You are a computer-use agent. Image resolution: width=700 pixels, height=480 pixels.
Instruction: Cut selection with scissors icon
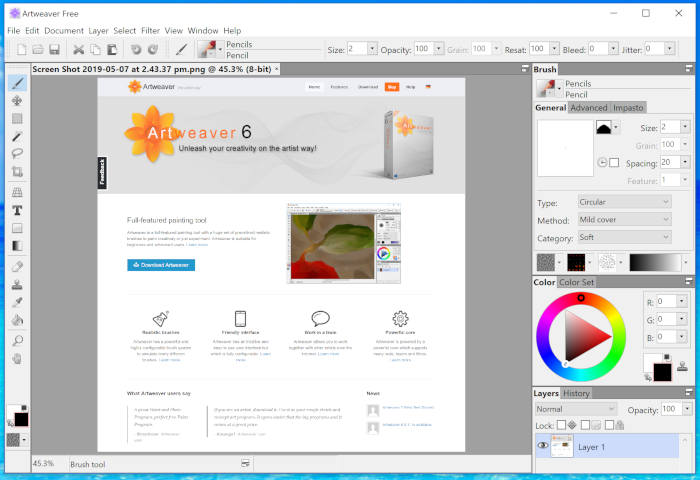79,49
